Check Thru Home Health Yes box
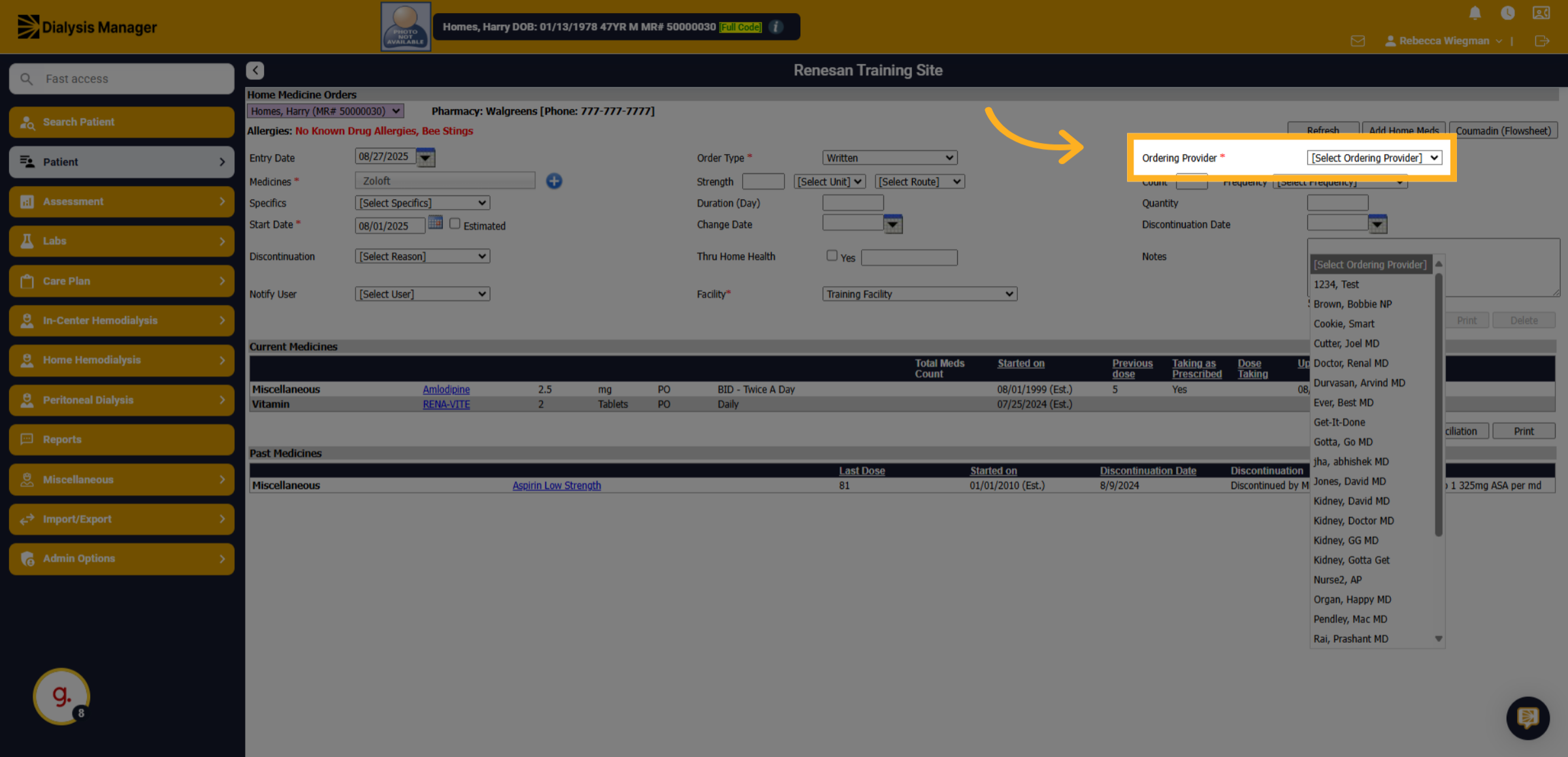The width and height of the screenshot is (1568, 757). coord(832,255)
